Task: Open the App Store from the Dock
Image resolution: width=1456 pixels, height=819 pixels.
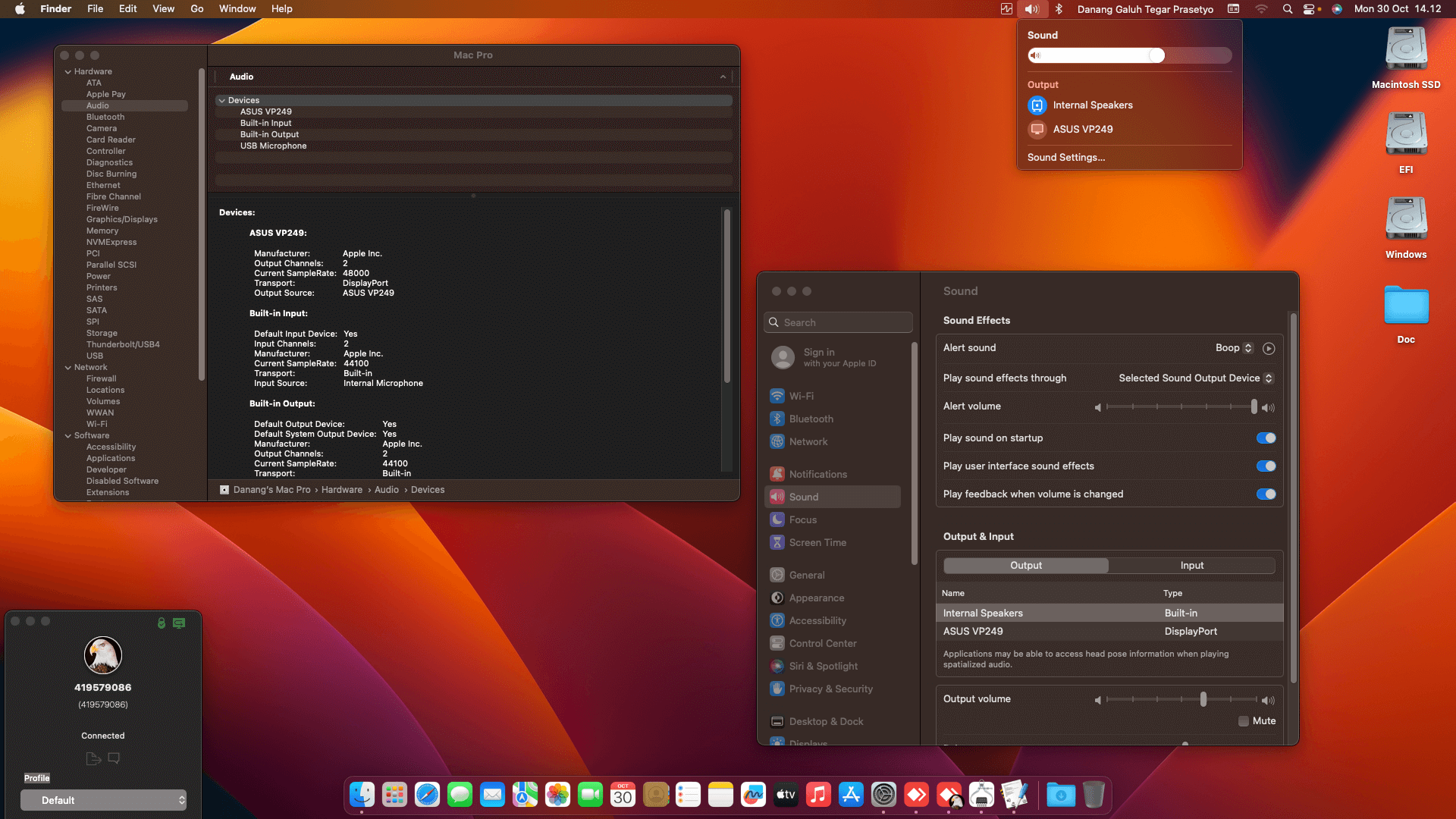Action: point(851,795)
